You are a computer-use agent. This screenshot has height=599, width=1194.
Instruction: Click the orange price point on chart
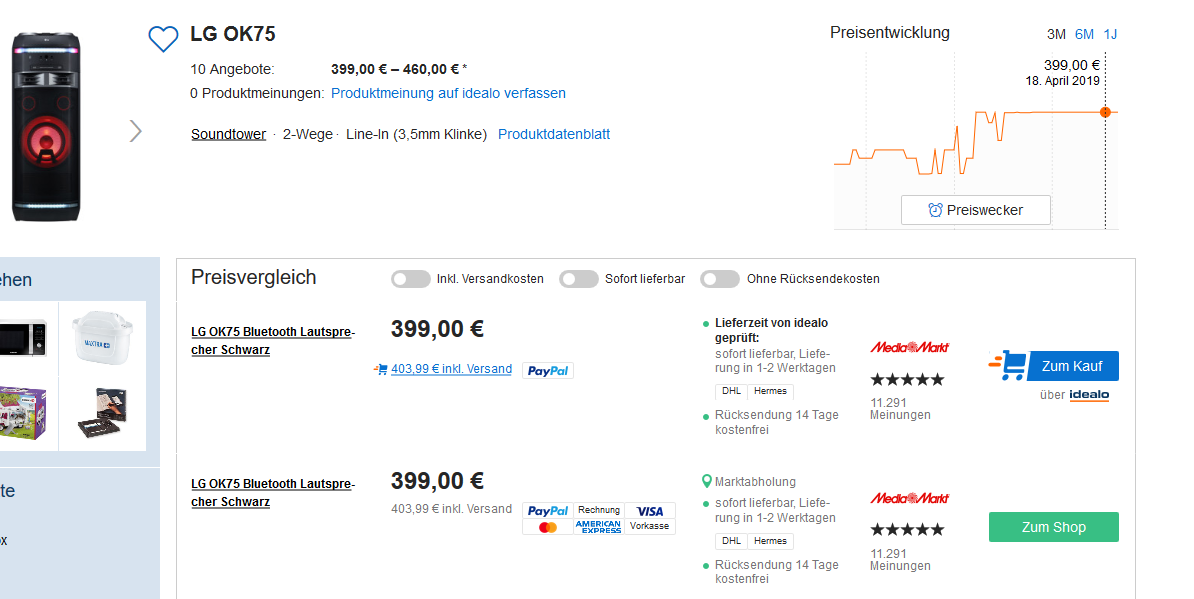coord(1105,112)
